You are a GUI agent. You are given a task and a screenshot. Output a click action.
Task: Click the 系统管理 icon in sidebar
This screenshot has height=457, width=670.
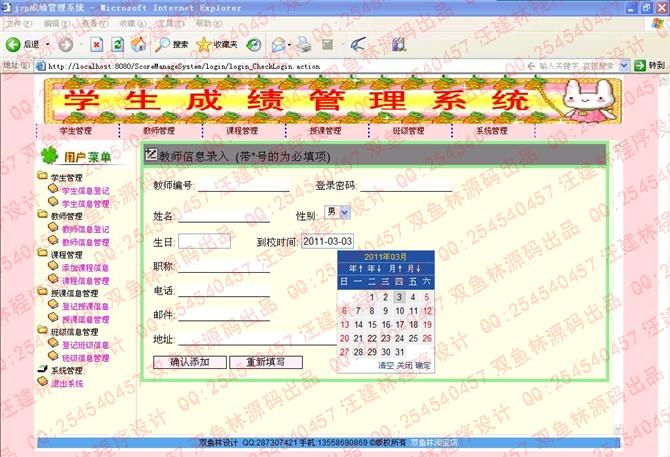tap(43, 369)
